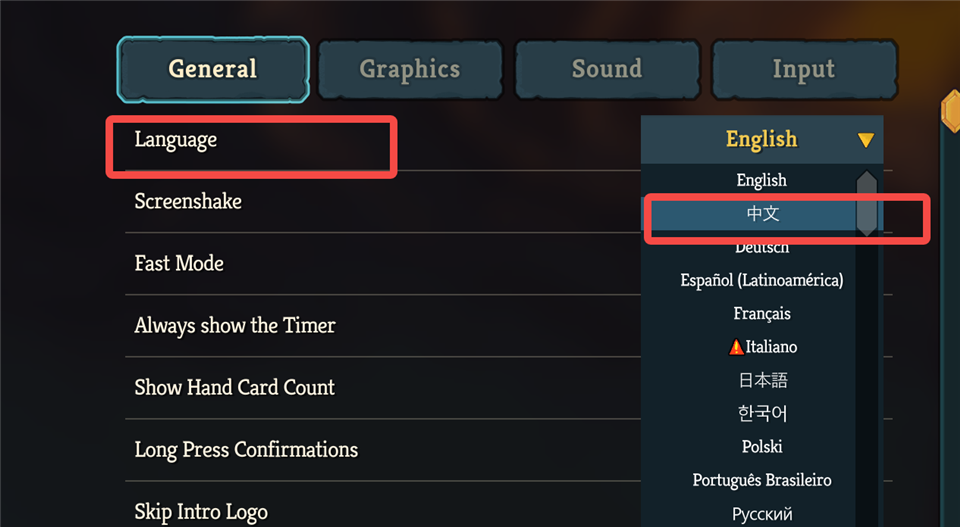The width and height of the screenshot is (960, 527).
Task: Switch to the Graphics tab
Action: [x=410, y=70]
